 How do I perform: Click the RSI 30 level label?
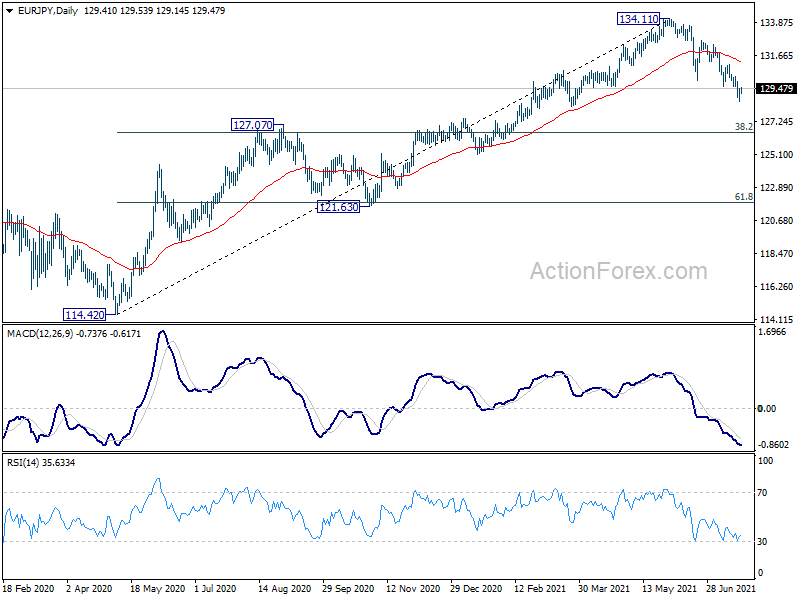[762, 542]
